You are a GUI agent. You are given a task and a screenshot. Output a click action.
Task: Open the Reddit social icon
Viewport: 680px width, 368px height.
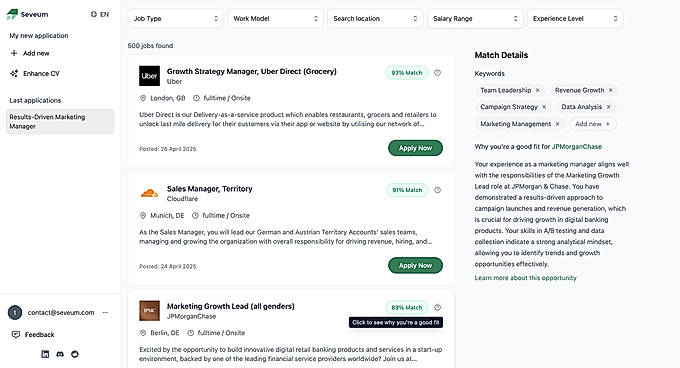(x=75, y=354)
